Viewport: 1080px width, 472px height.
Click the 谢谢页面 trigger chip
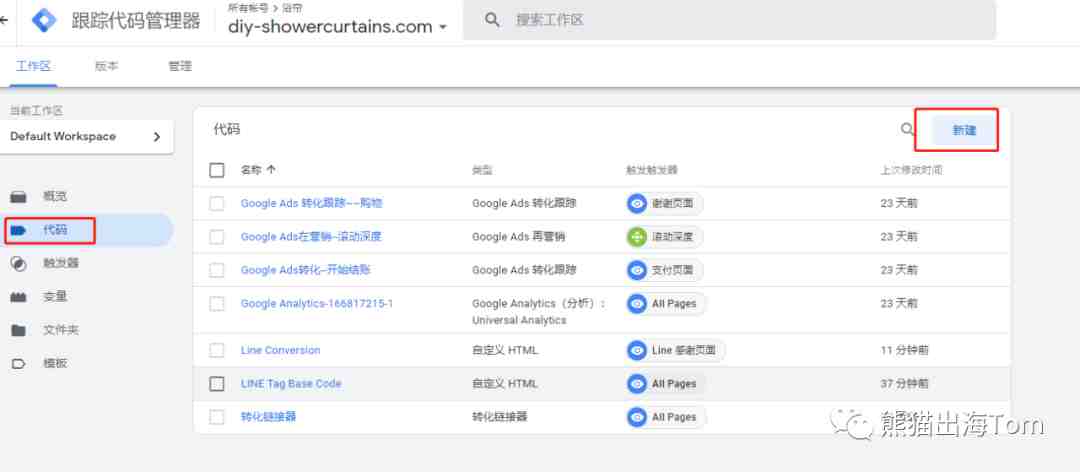click(x=664, y=203)
